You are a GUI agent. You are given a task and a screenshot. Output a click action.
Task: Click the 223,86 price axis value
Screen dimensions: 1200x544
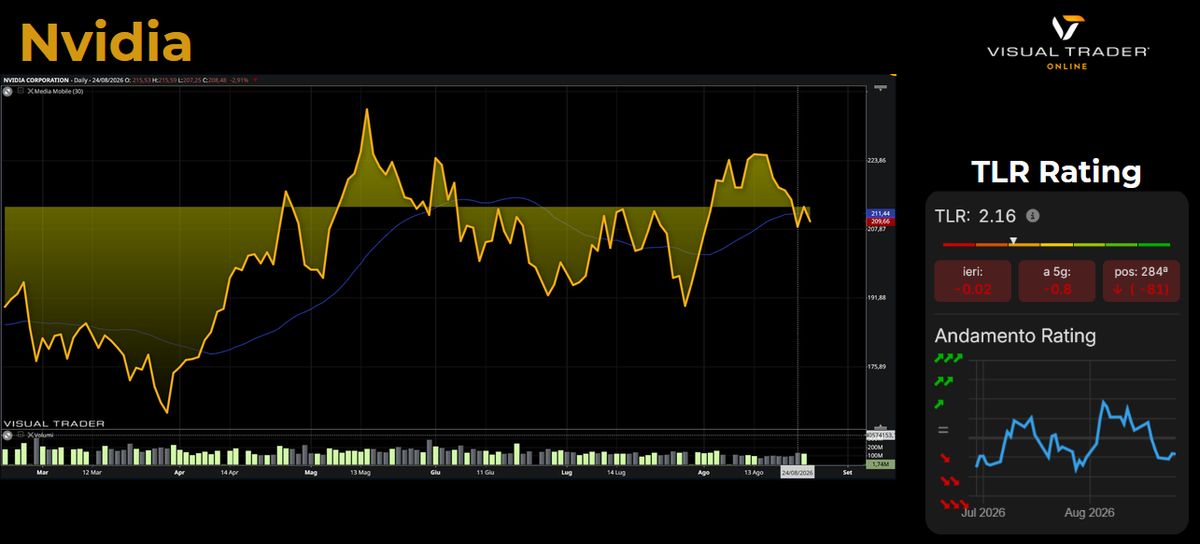coord(879,160)
